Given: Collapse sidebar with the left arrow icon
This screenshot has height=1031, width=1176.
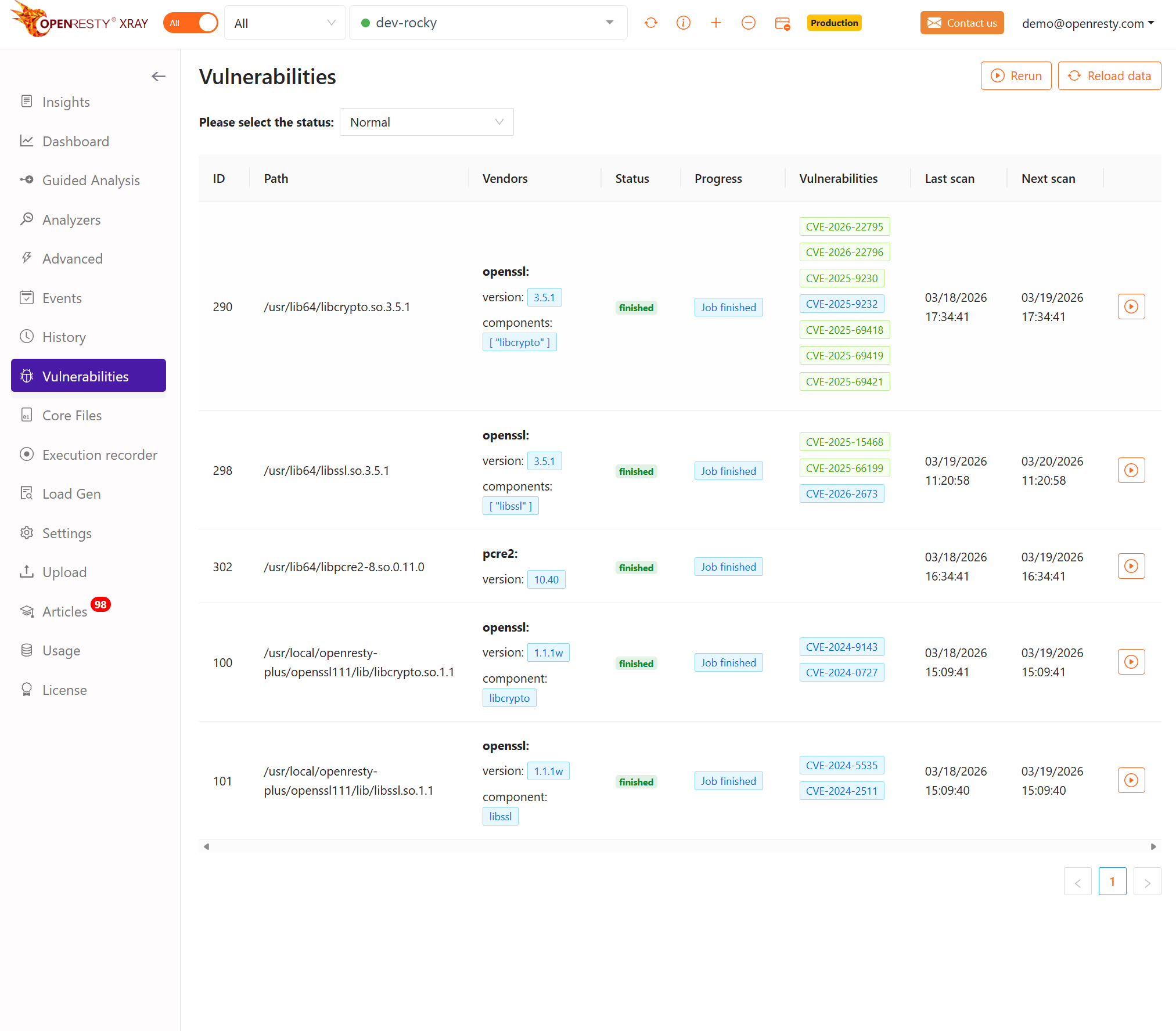Looking at the screenshot, I should click(x=158, y=77).
